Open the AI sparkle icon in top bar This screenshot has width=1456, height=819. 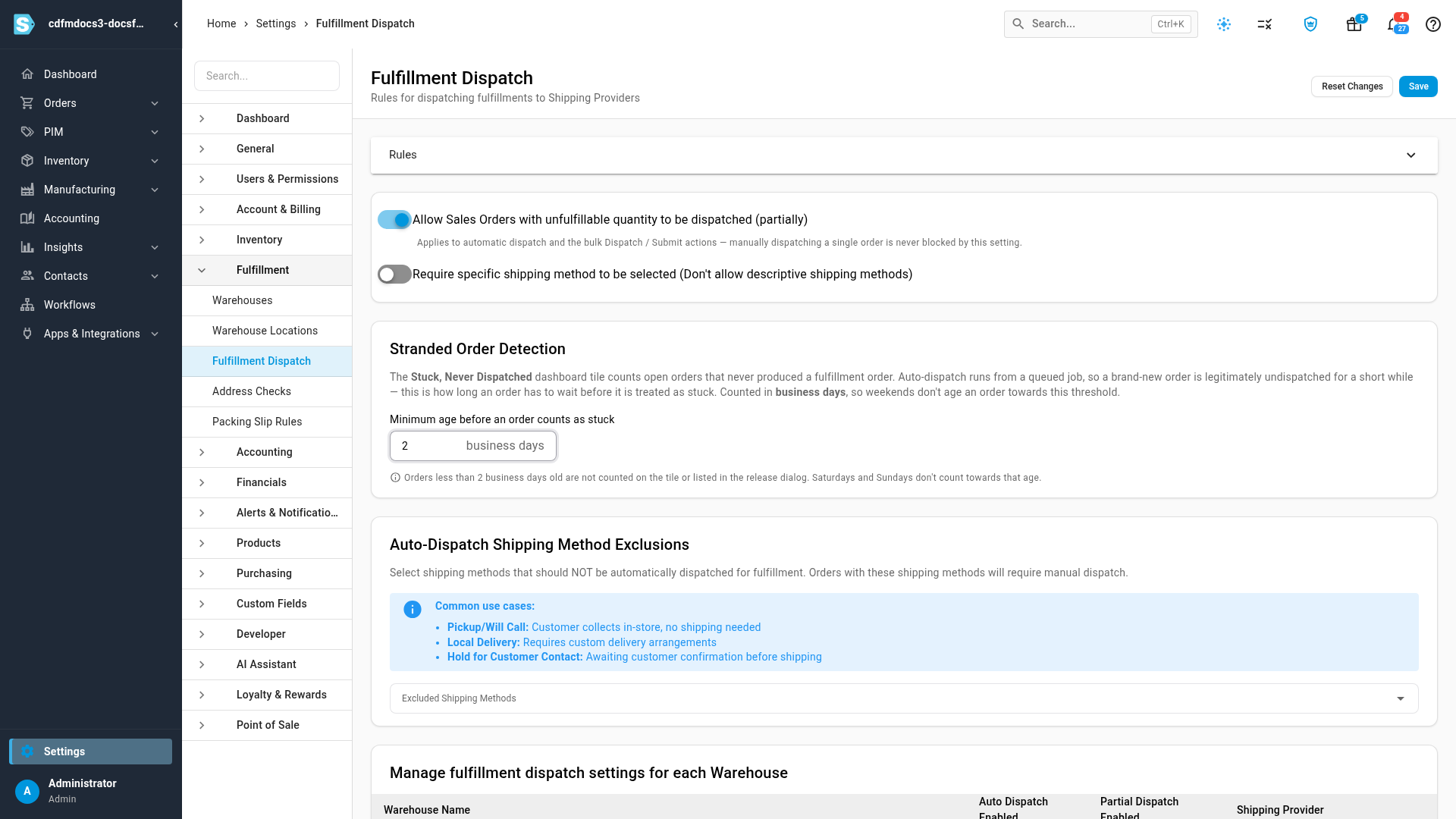coord(1224,24)
